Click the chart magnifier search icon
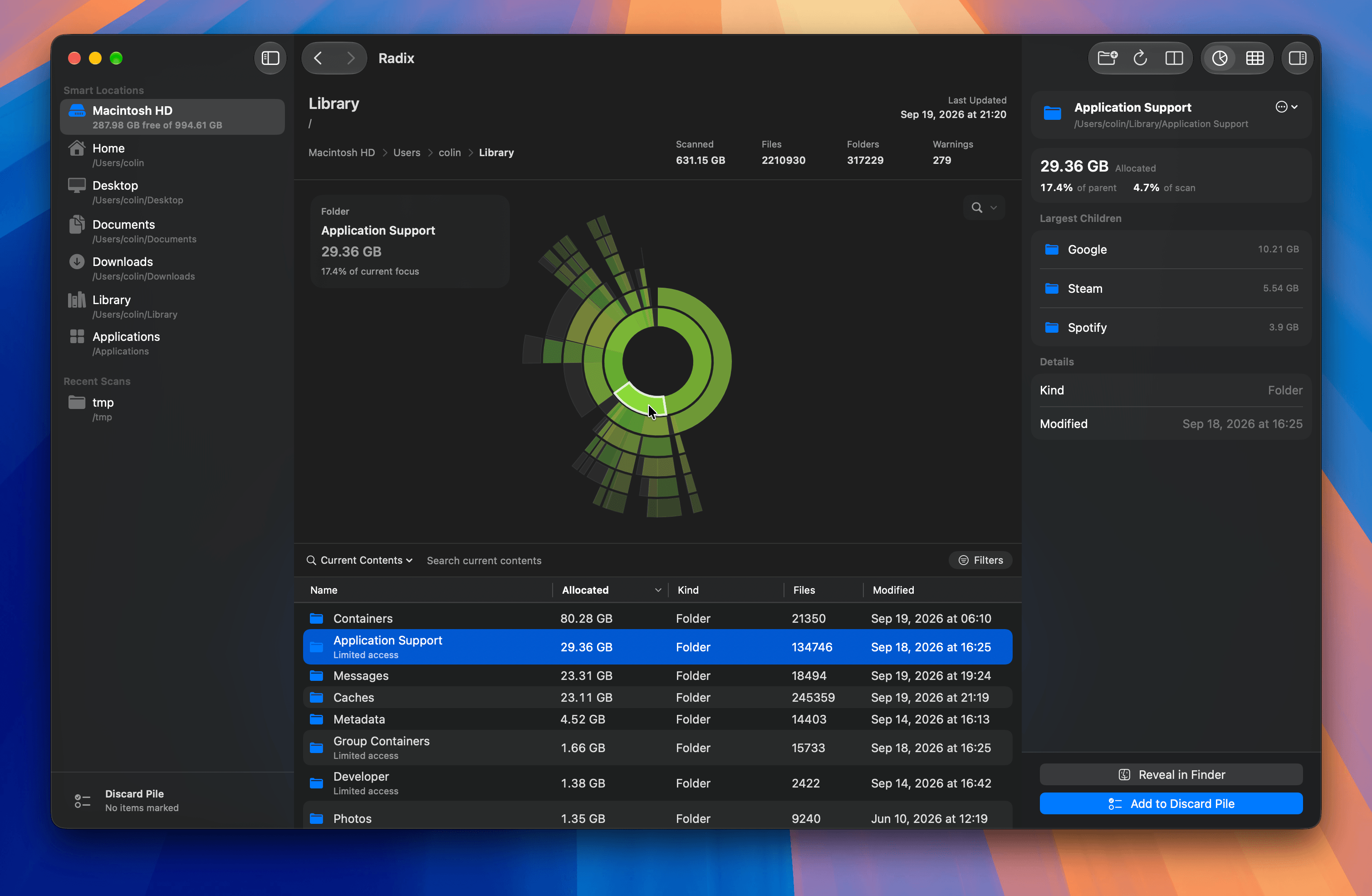 (x=976, y=207)
